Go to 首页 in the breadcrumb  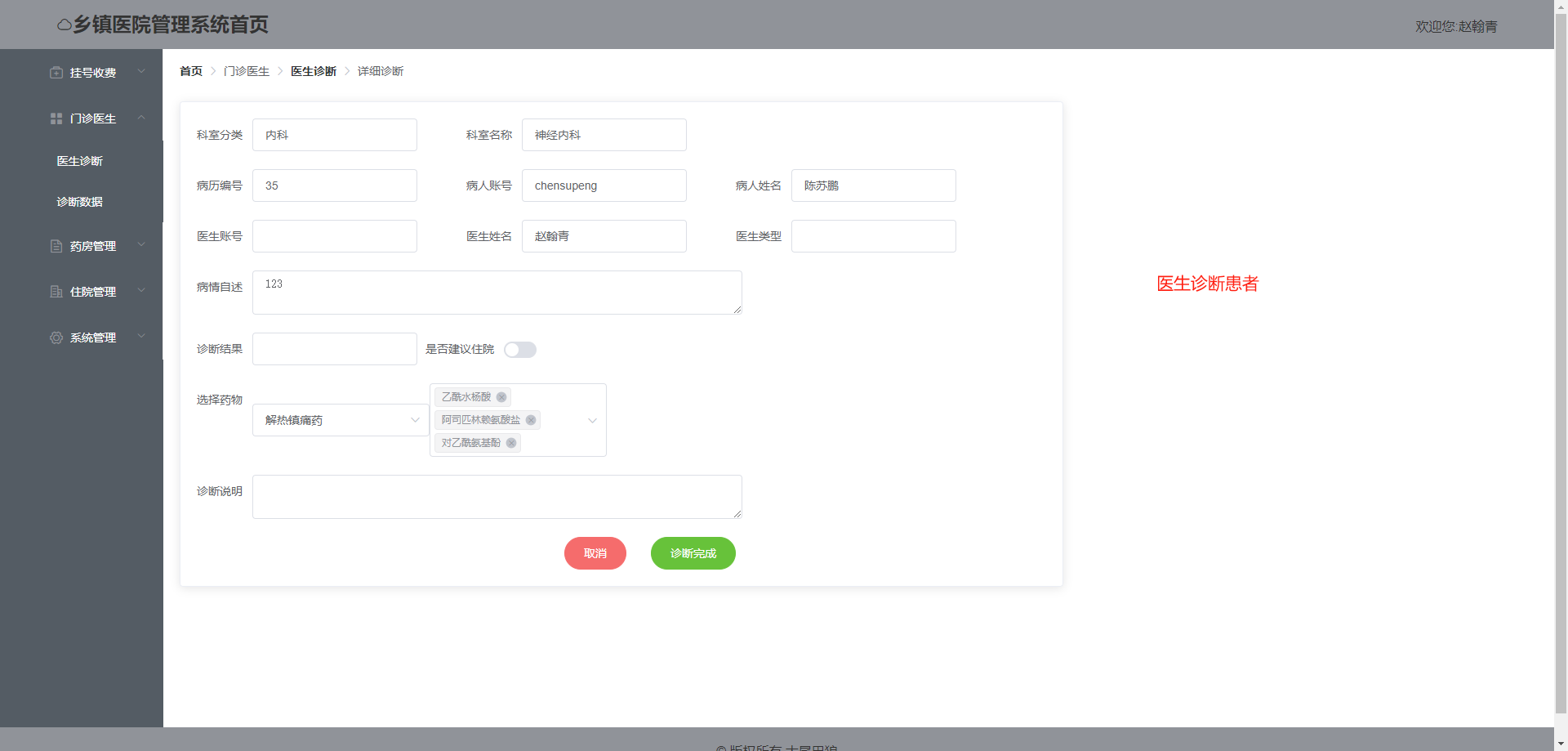click(x=191, y=71)
